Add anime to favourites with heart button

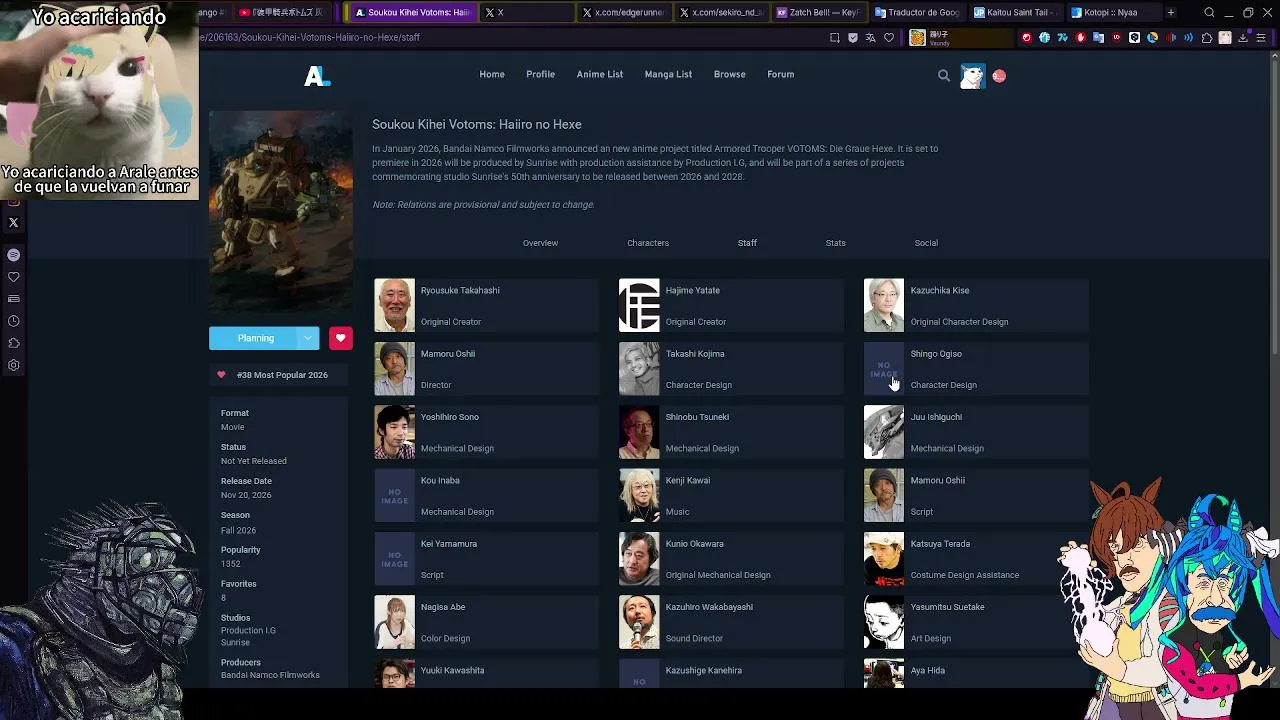coord(341,338)
